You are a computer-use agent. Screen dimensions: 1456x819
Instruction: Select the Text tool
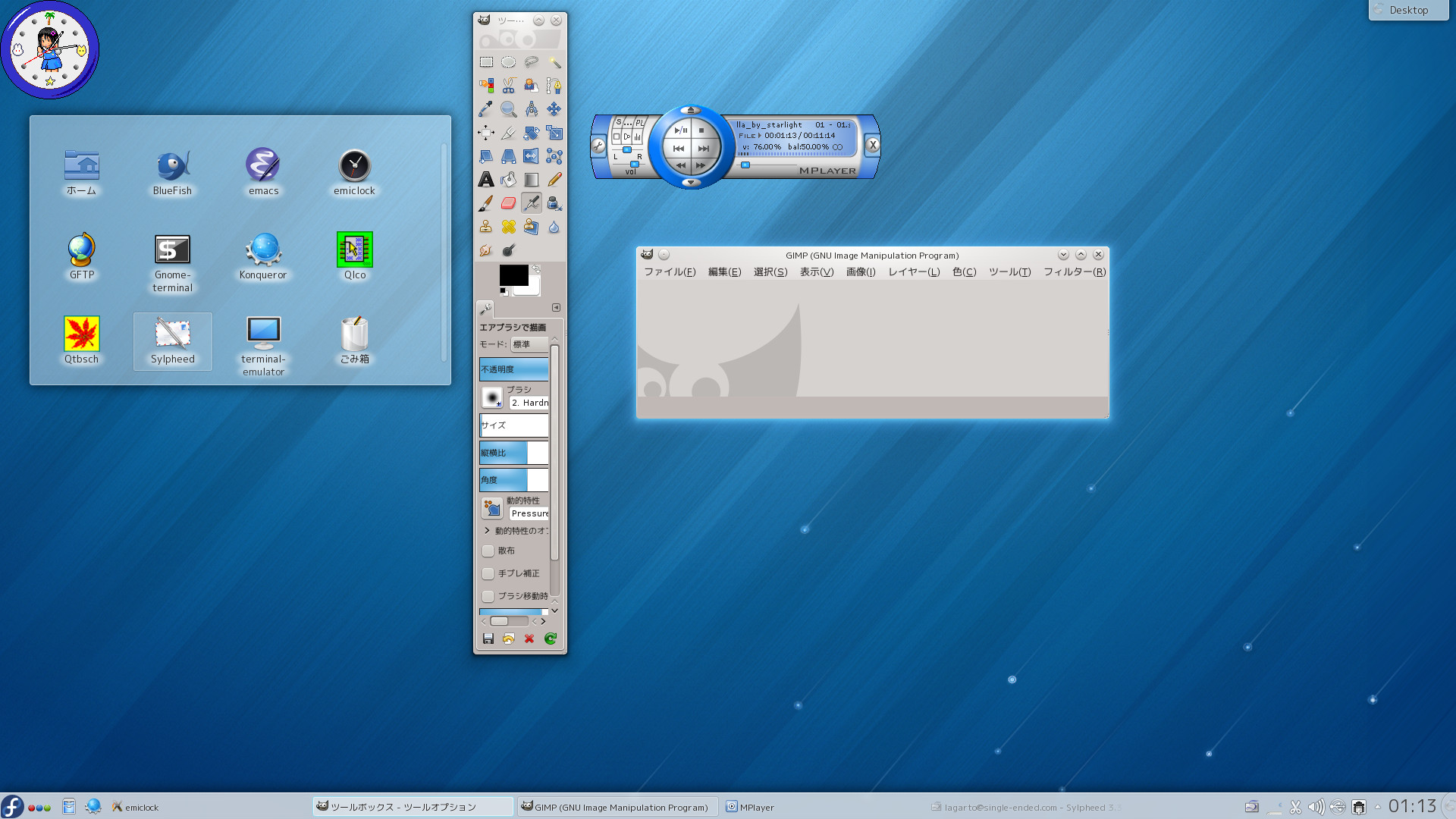(x=485, y=180)
